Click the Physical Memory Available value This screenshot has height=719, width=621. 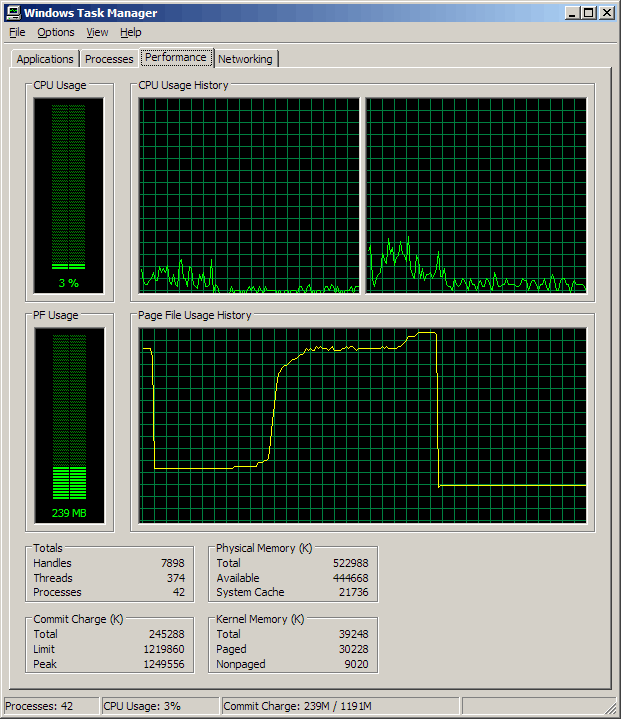350,578
